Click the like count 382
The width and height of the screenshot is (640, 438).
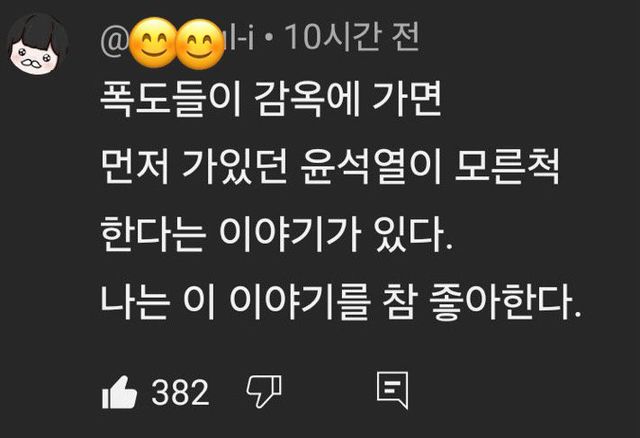coord(180,392)
